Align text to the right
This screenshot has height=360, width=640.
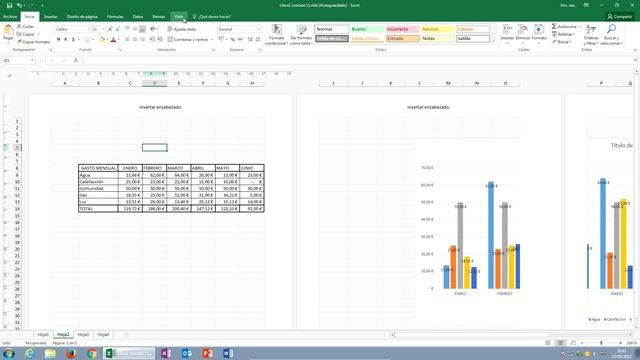pyautogui.click(x=142, y=40)
